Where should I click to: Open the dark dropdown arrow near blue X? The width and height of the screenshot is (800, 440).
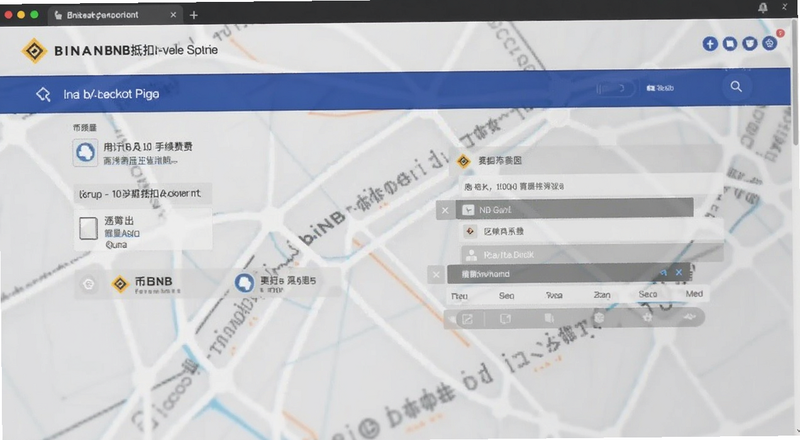point(663,273)
